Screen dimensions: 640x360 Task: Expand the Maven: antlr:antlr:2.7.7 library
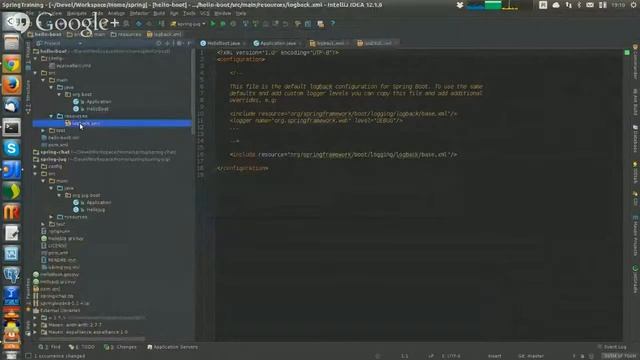(36, 325)
